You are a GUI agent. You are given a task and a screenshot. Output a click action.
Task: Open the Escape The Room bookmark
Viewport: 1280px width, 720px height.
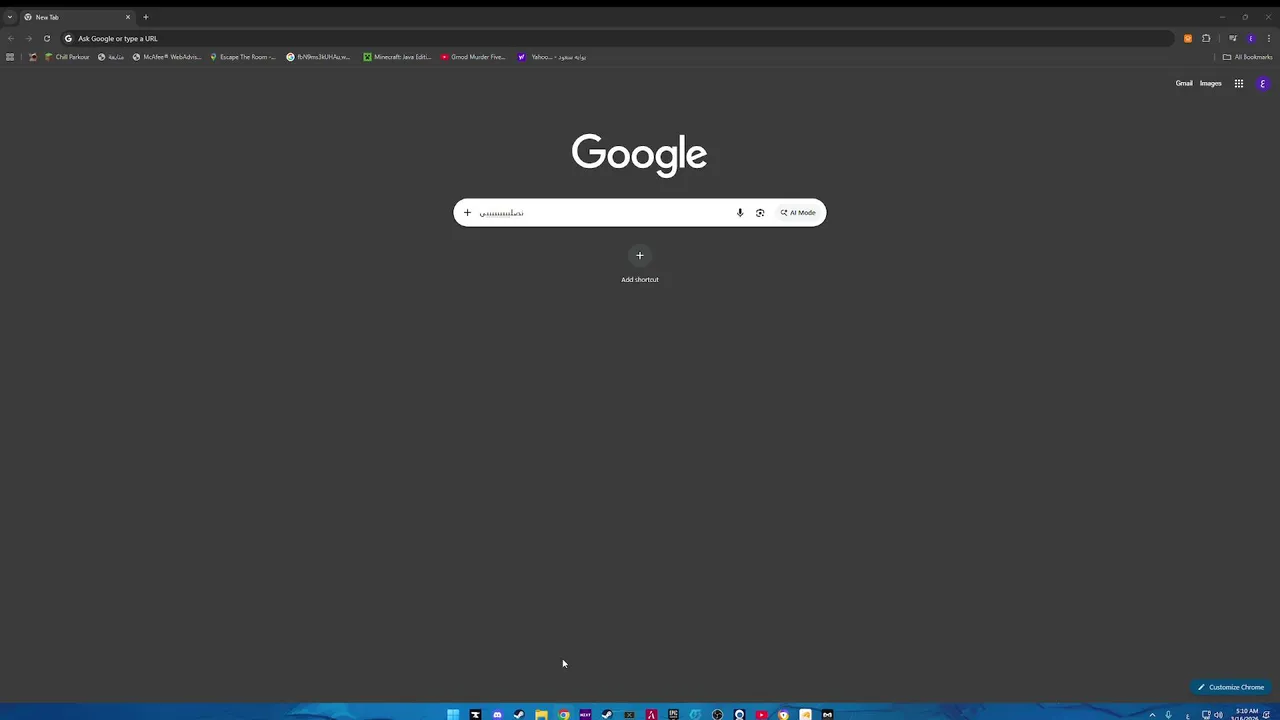click(243, 57)
